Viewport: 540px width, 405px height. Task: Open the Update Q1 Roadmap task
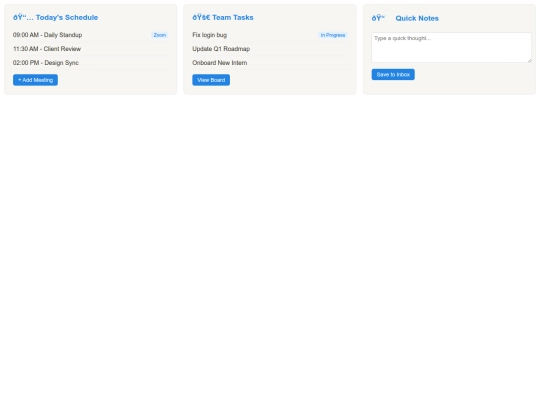(270, 49)
